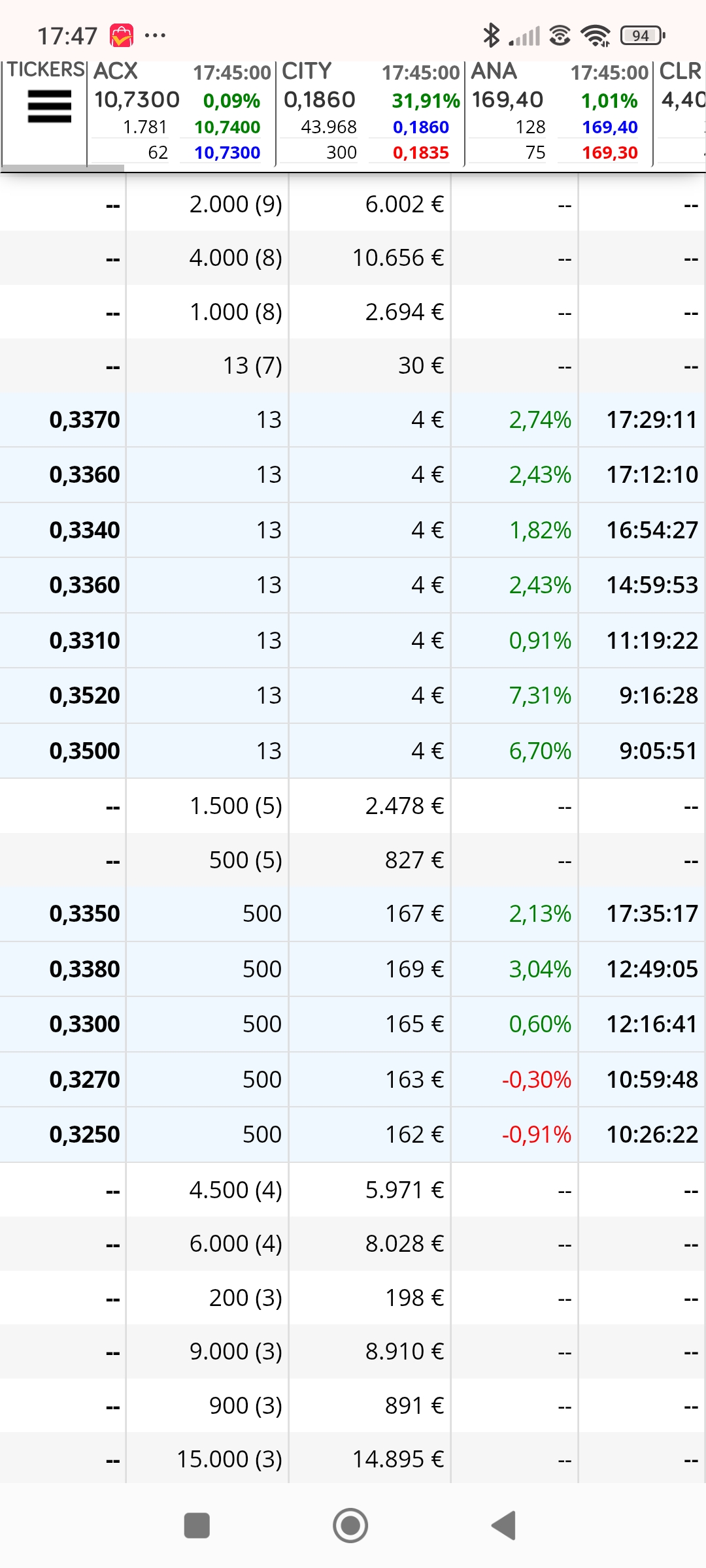Tap the Android back navigation arrow
The height and width of the screenshot is (1568, 706).
pyautogui.click(x=504, y=1526)
